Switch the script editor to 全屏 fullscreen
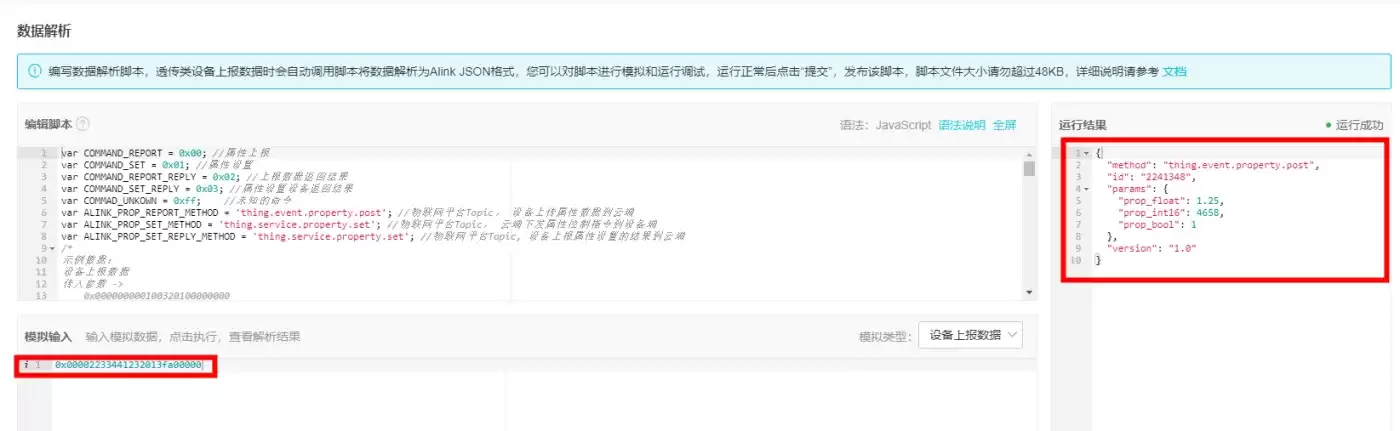The height and width of the screenshot is (431, 1400). (1004, 125)
